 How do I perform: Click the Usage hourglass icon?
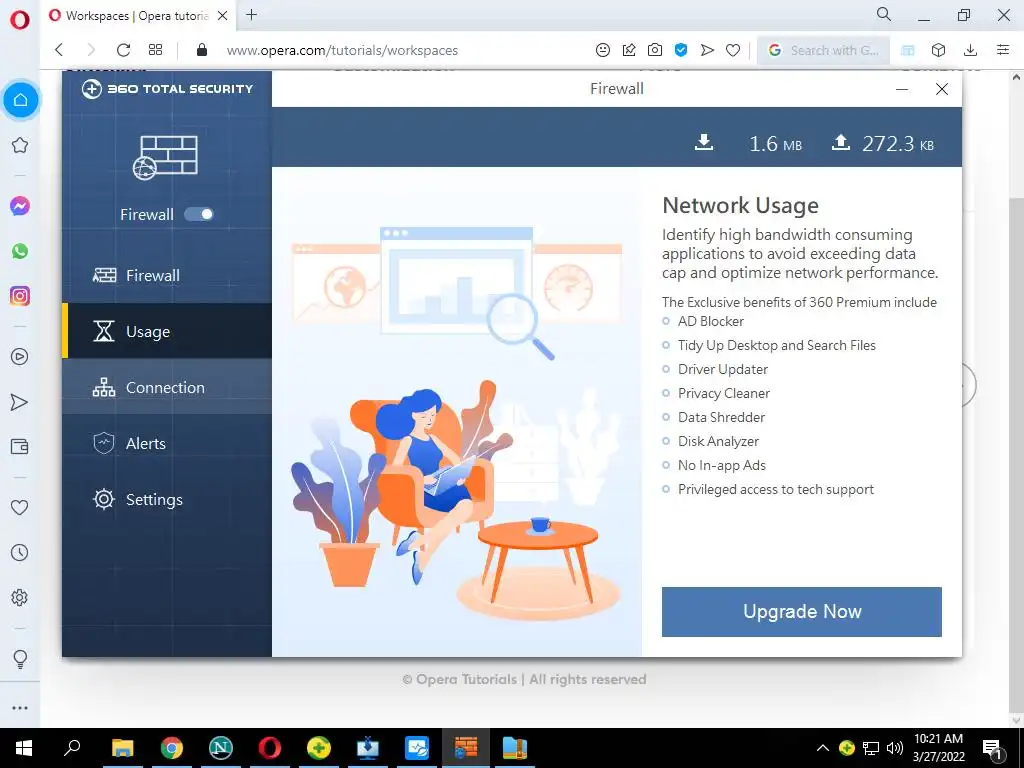103,332
